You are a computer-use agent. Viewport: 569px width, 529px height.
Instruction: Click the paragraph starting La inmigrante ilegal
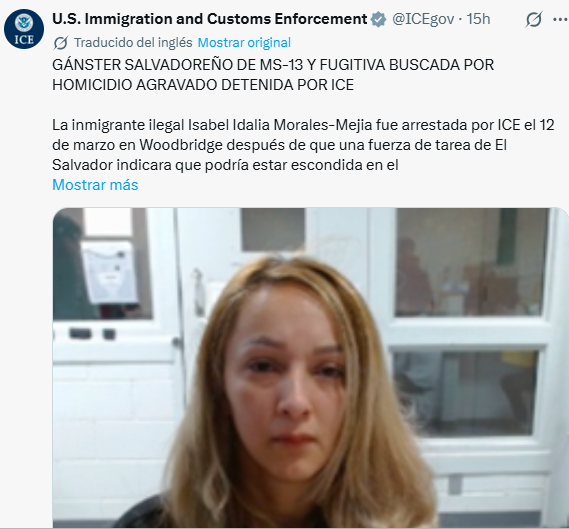[x=303, y=145]
